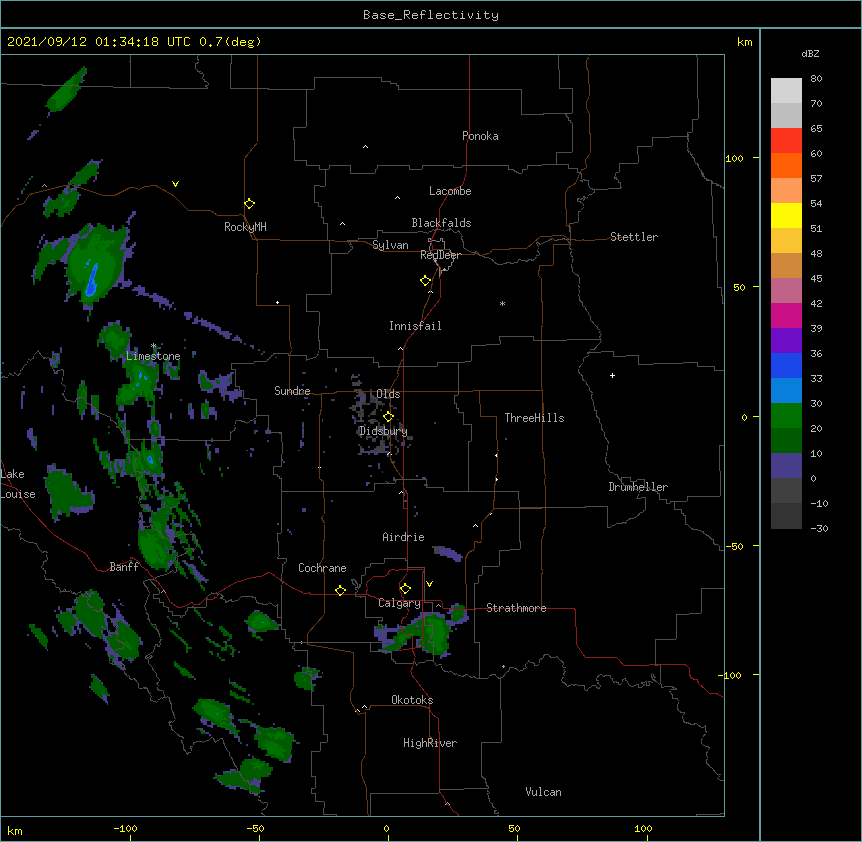Viewport: 862px width, 842px height.
Task: Click the Calgary city label
Action: (399, 603)
